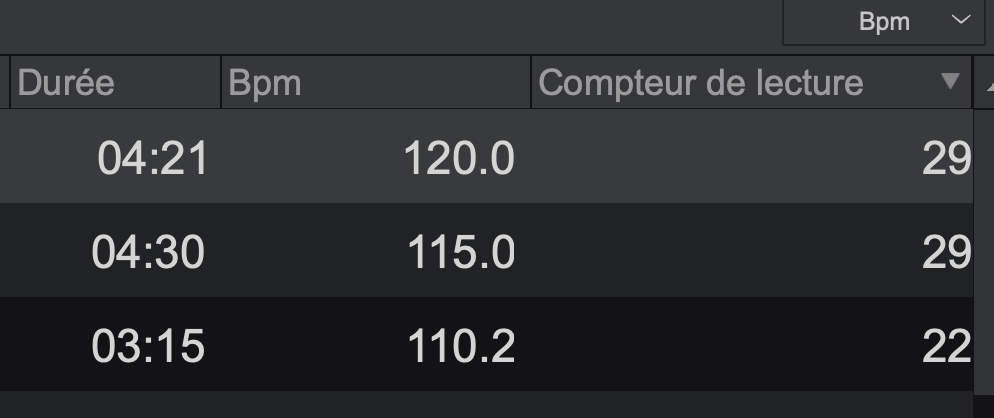Click the chevron arrow of the Bpm selector

click(961, 21)
